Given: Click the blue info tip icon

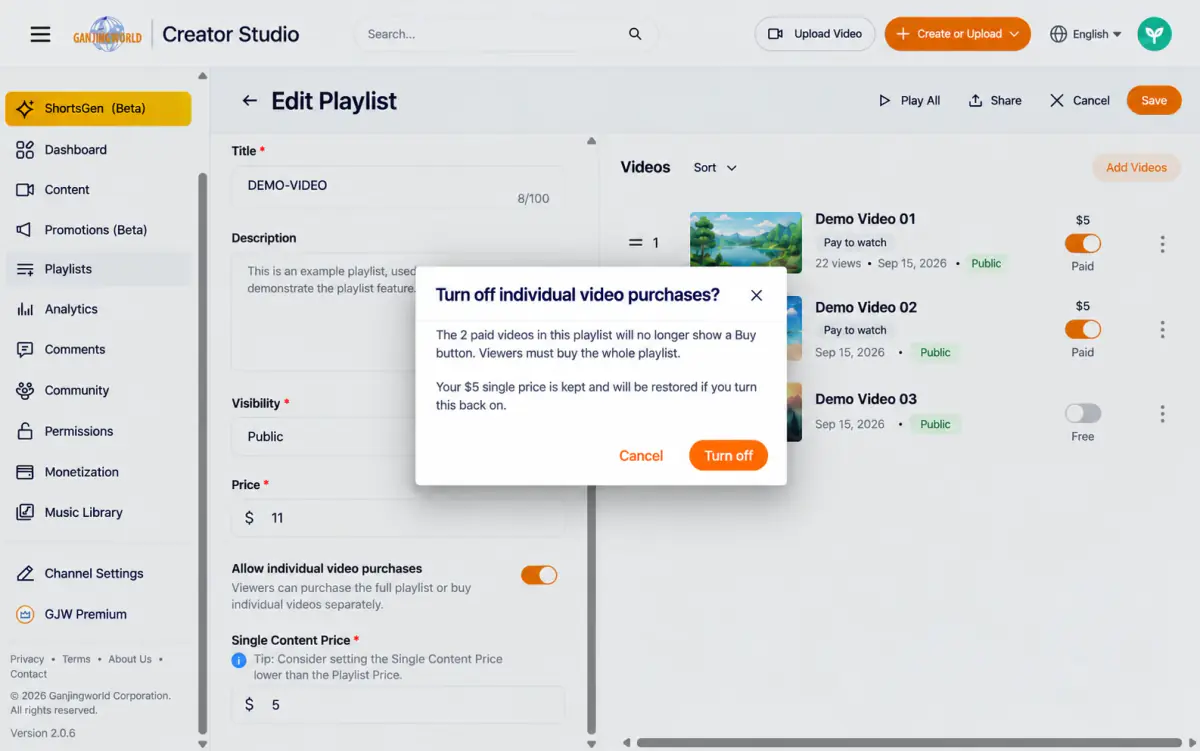Looking at the screenshot, I should (x=239, y=660).
